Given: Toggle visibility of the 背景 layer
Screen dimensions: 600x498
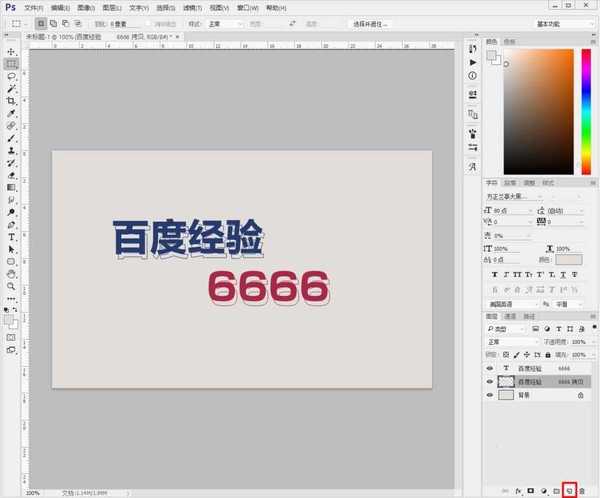Looking at the screenshot, I should 490,395.
